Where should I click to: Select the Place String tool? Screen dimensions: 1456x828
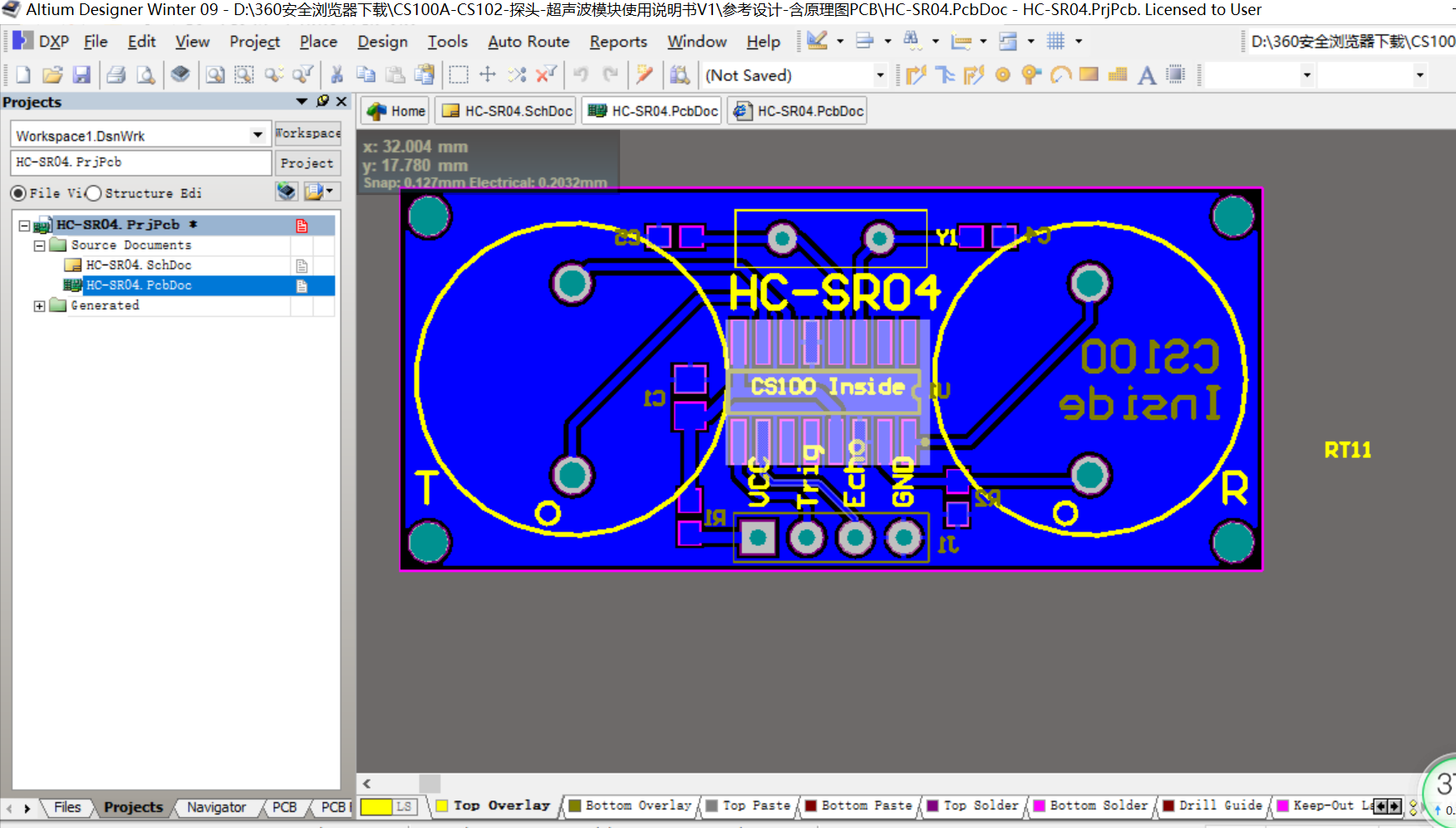pyautogui.click(x=1147, y=75)
